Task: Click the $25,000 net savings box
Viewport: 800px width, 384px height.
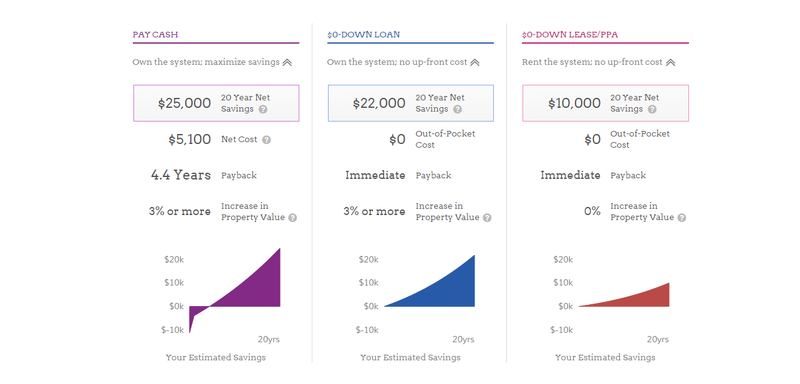Action: [216, 103]
